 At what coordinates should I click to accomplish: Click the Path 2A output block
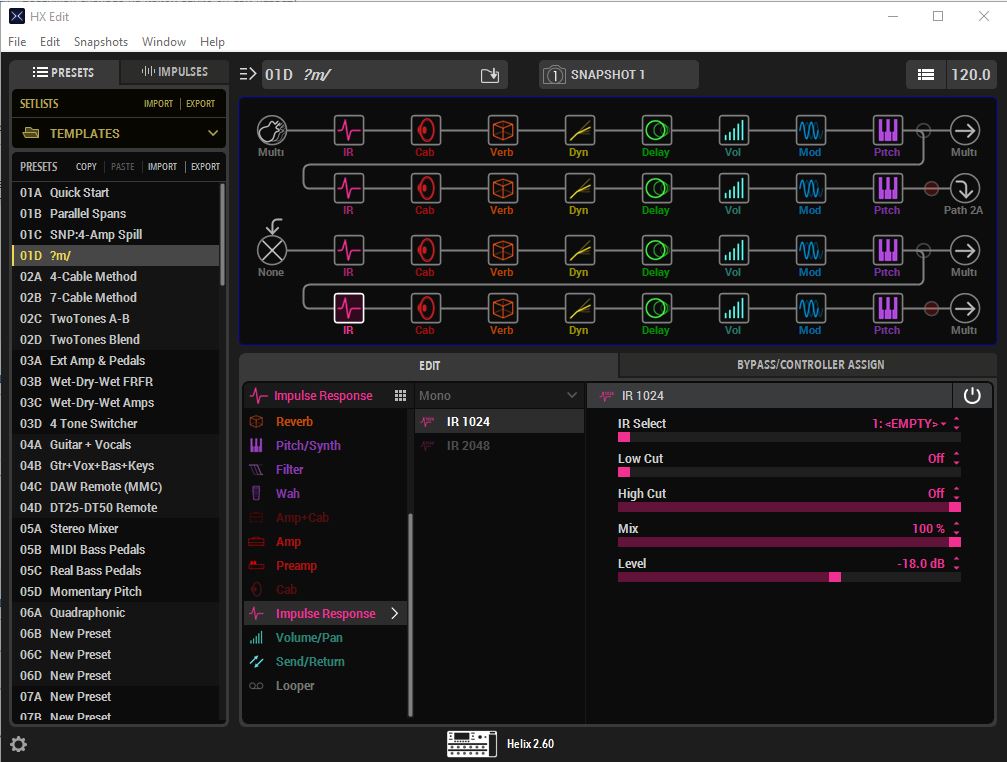click(965, 189)
